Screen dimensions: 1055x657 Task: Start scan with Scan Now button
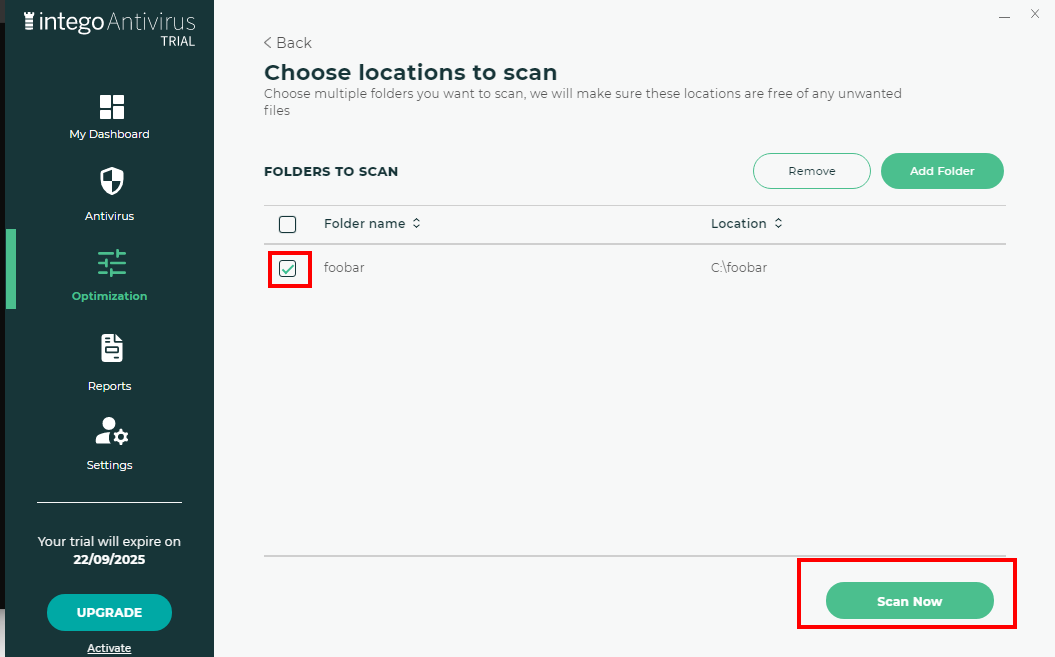coord(909,601)
